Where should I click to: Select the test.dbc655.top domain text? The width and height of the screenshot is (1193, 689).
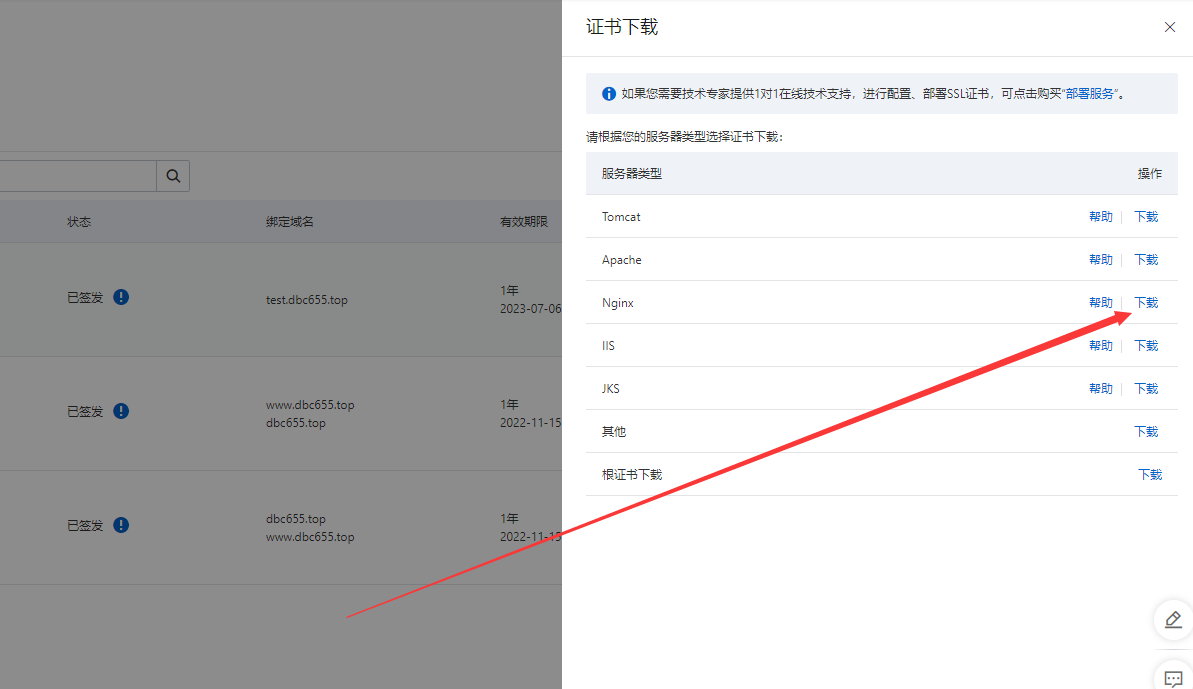[307, 300]
